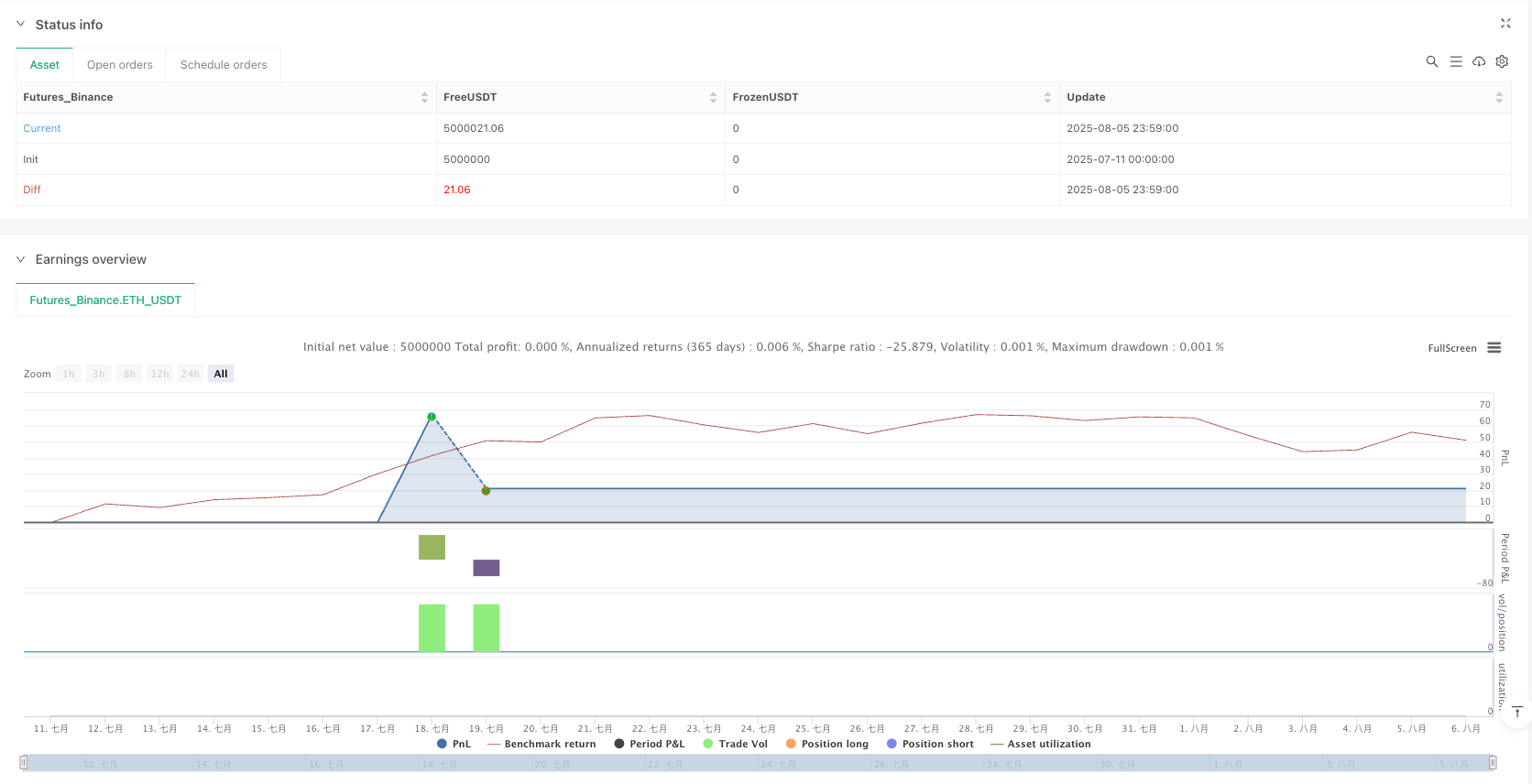Click the FullScreen chart button
Image resolution: width=1532 pixels, height=784 pixels.
tap(1451, 348)
